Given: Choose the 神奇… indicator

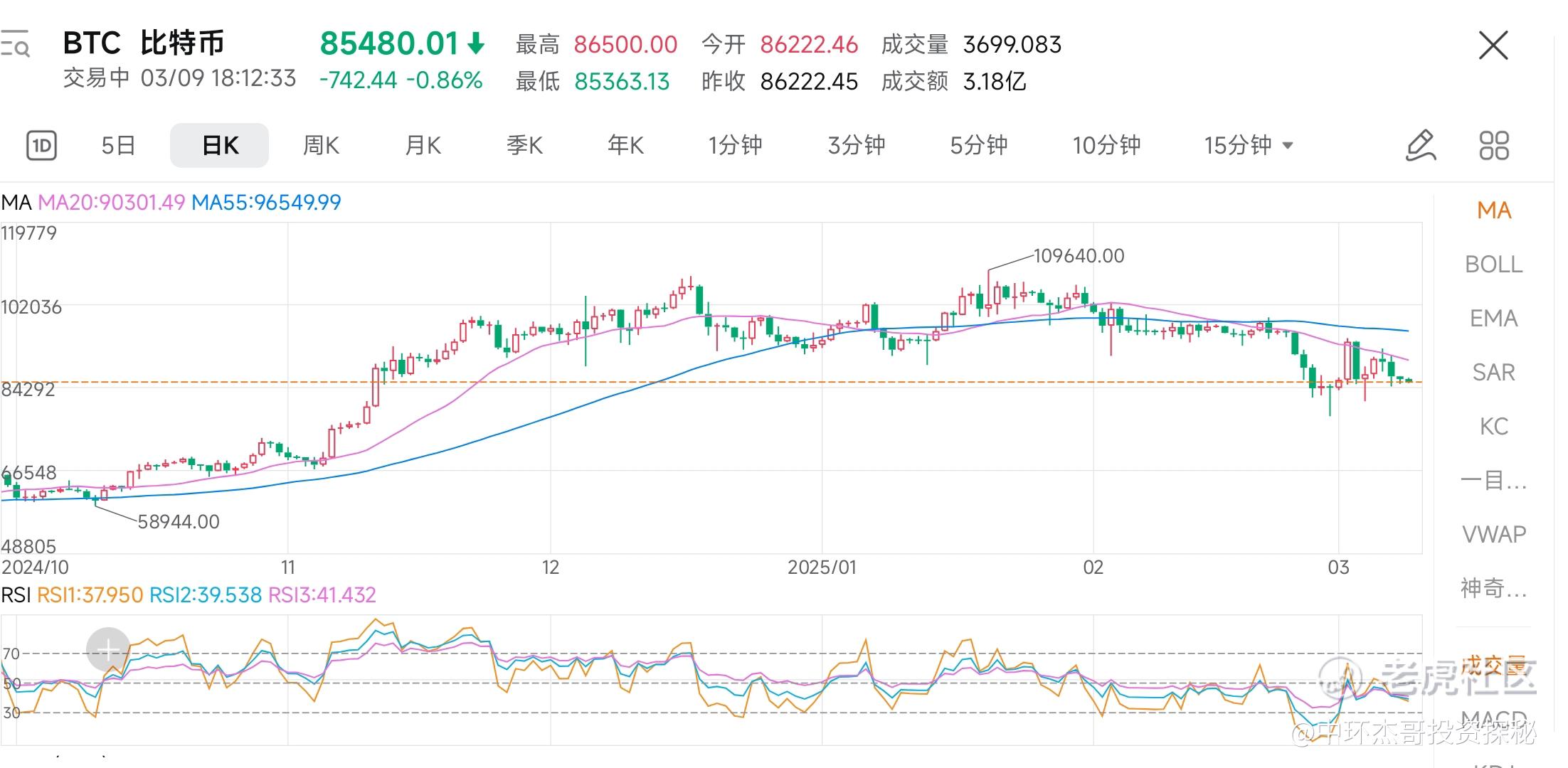Looking at the screenshot, I should point(1494,589).
